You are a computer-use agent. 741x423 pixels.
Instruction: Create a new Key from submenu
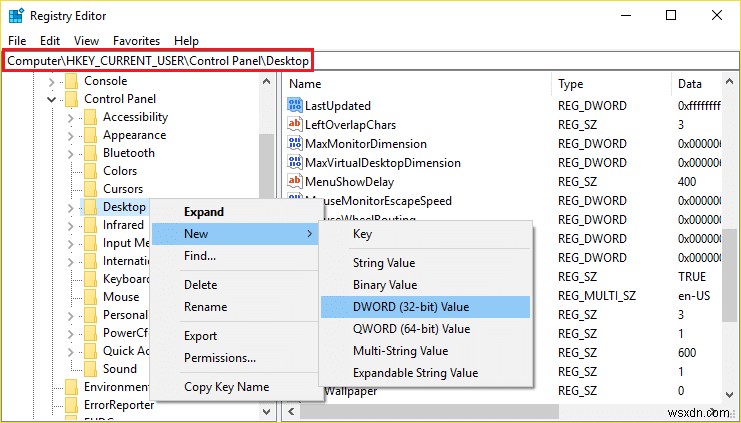point(425,234)
